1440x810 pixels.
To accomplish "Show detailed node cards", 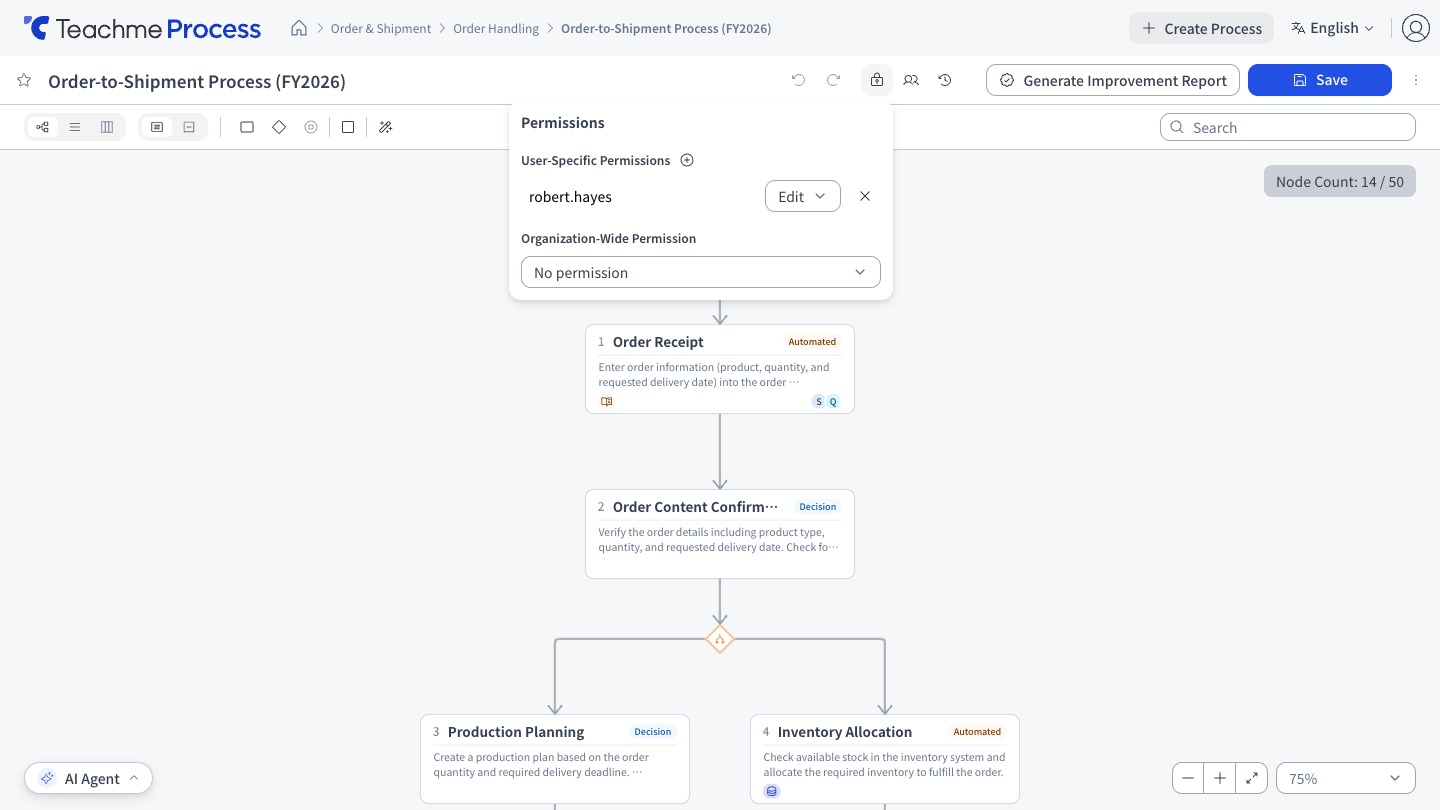I will (157, 127).
